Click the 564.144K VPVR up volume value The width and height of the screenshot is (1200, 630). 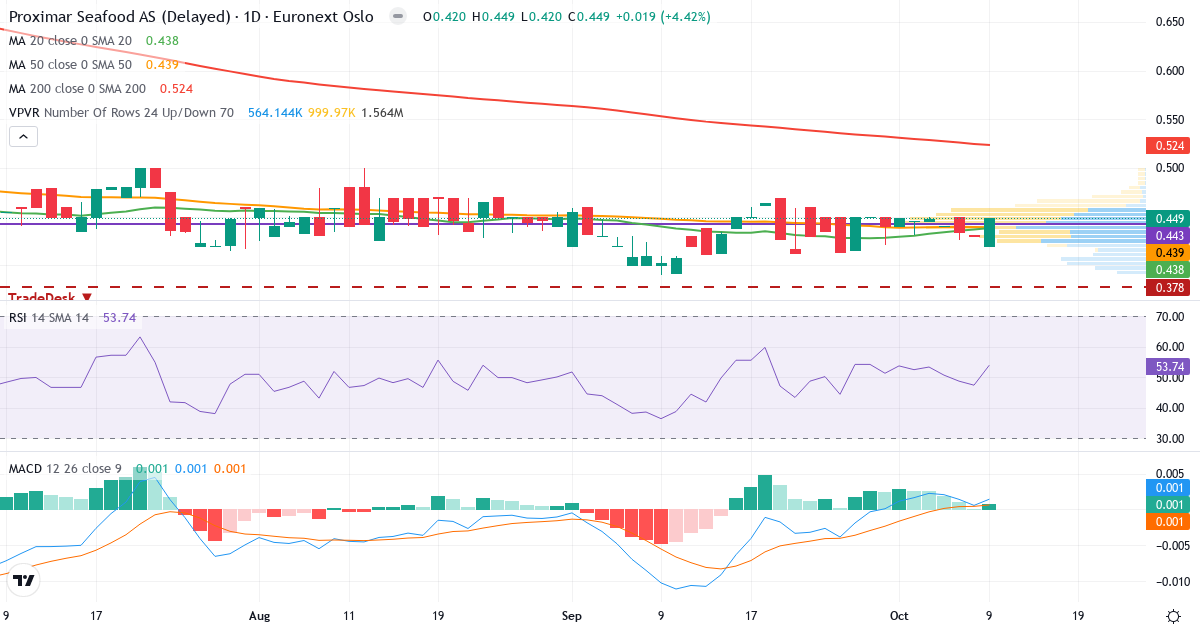pyautogui.click(x=274, y=113)
